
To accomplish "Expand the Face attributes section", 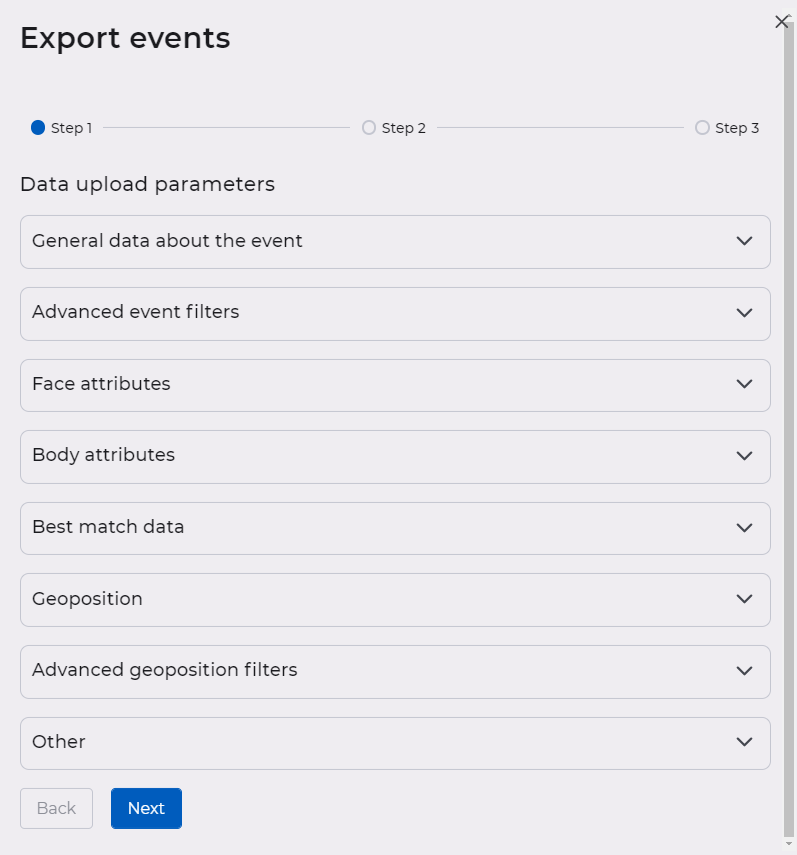I will point(396,385).
